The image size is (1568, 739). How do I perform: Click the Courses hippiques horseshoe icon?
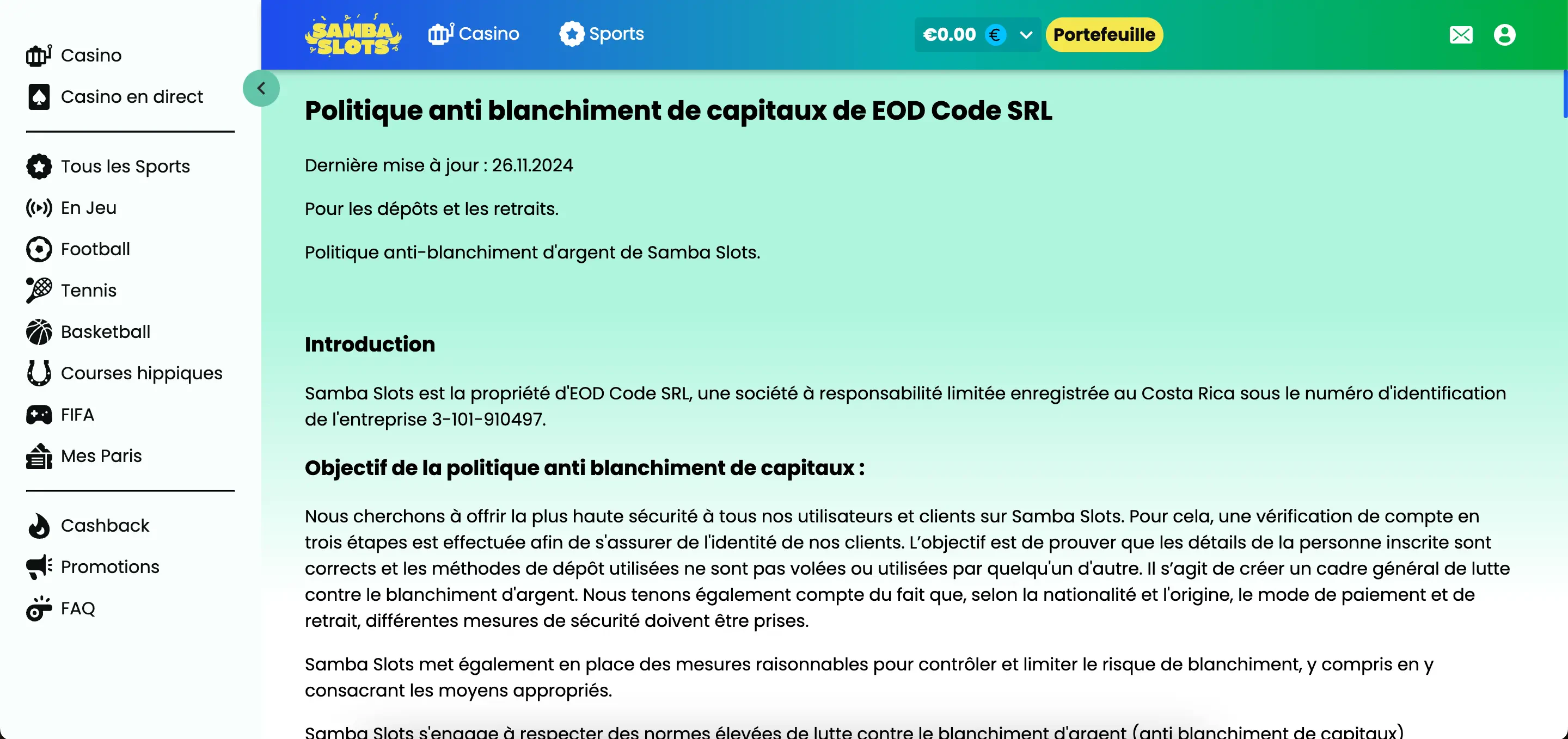(x=39, y=373)
